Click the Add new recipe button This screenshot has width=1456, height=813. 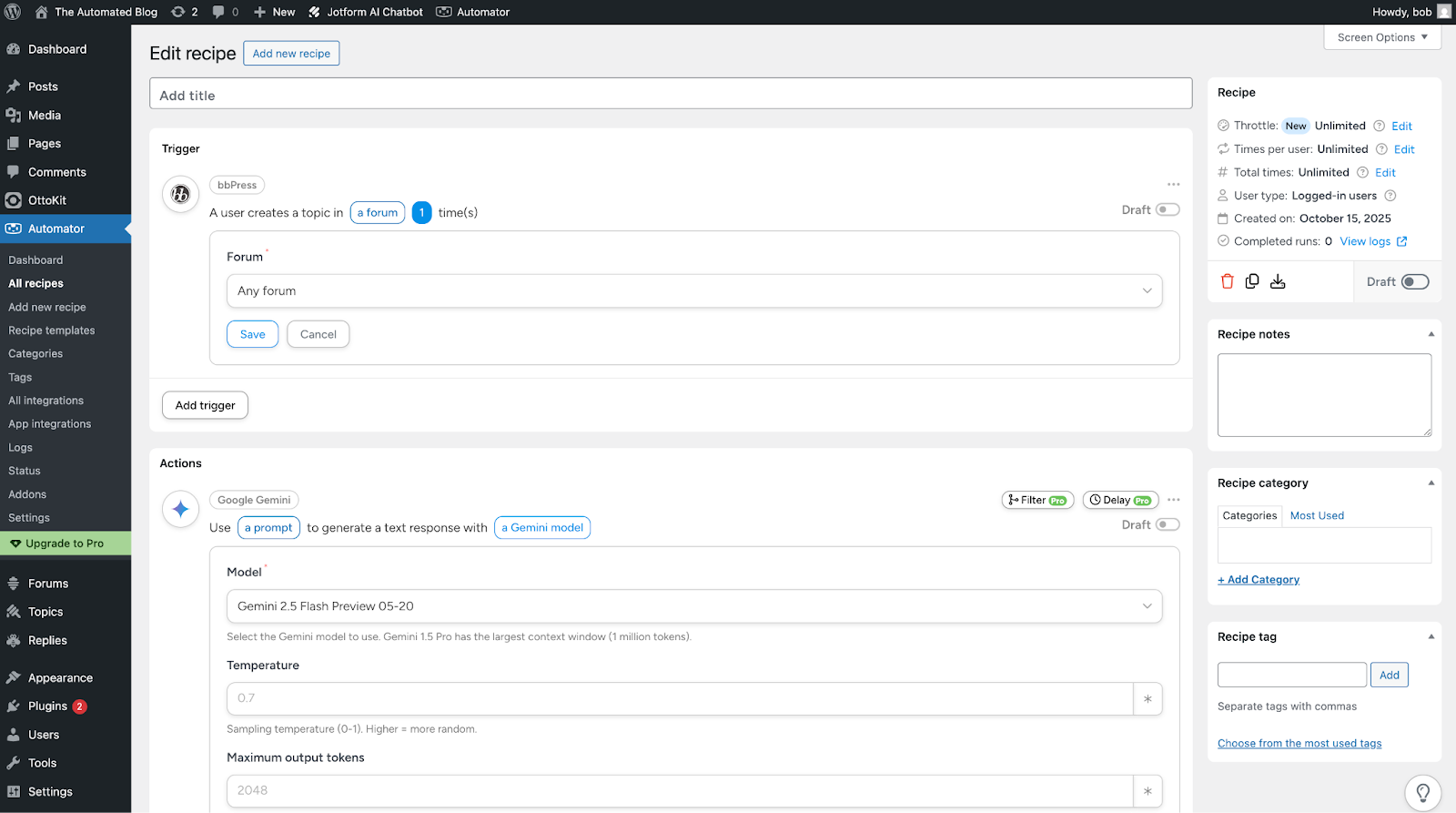291,54
